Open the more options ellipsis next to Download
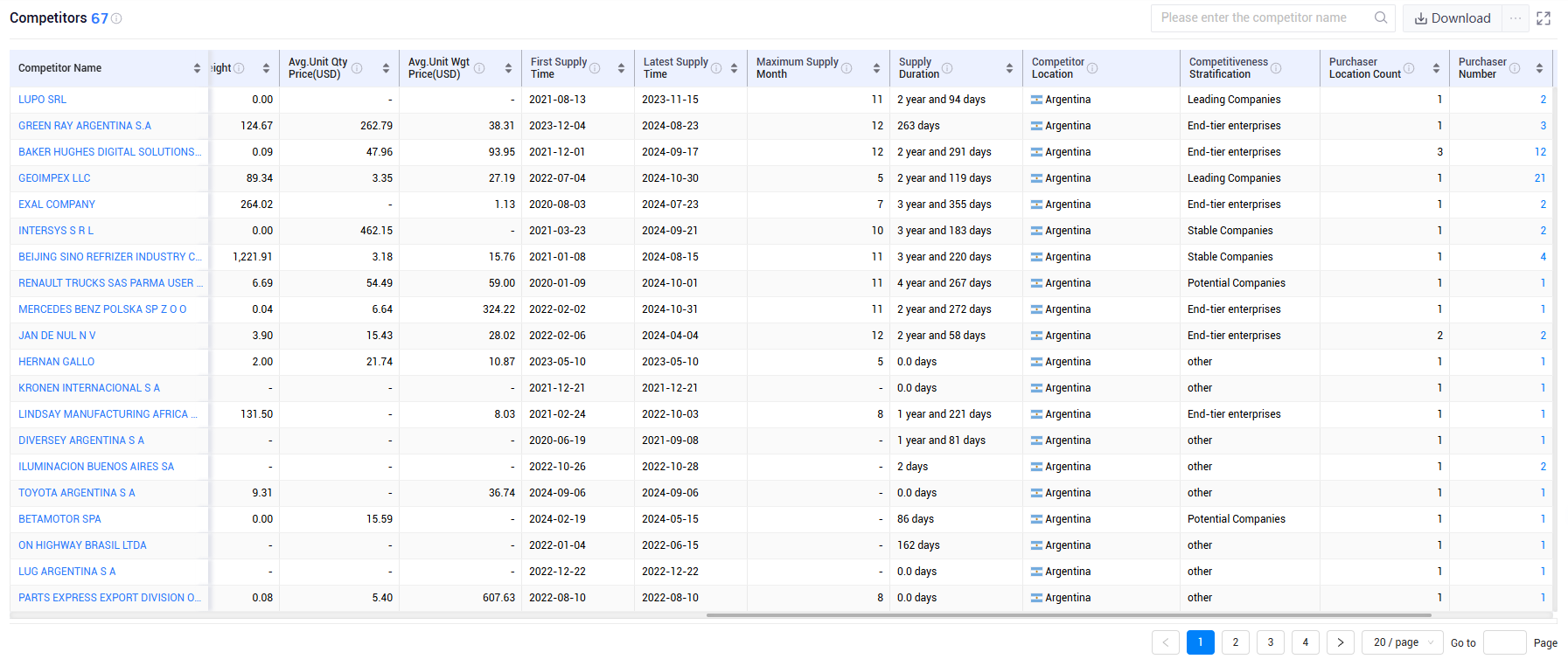 click(1516, 18)
